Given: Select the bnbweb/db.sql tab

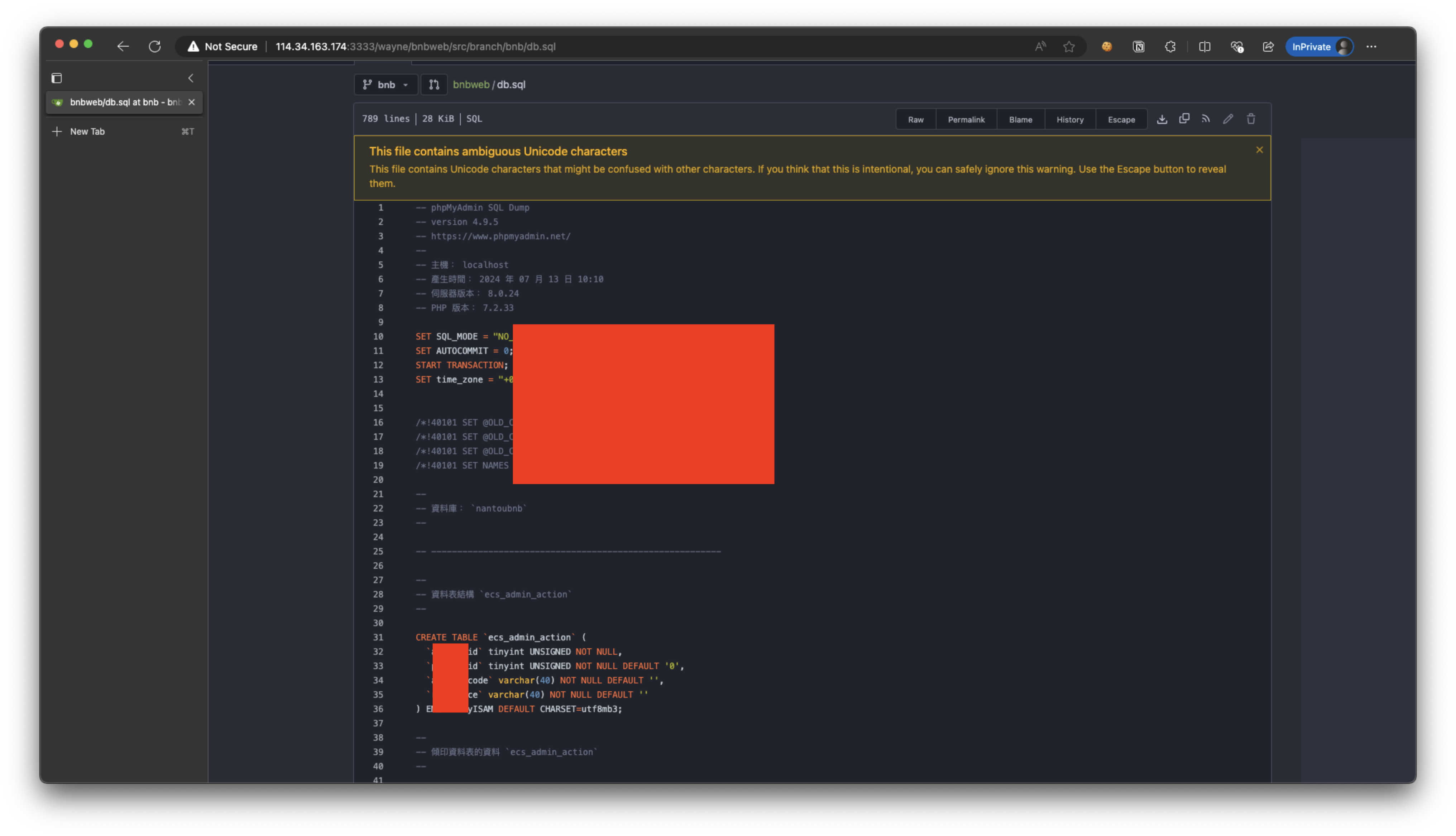Looking at the screenshot, I should 124,102.
